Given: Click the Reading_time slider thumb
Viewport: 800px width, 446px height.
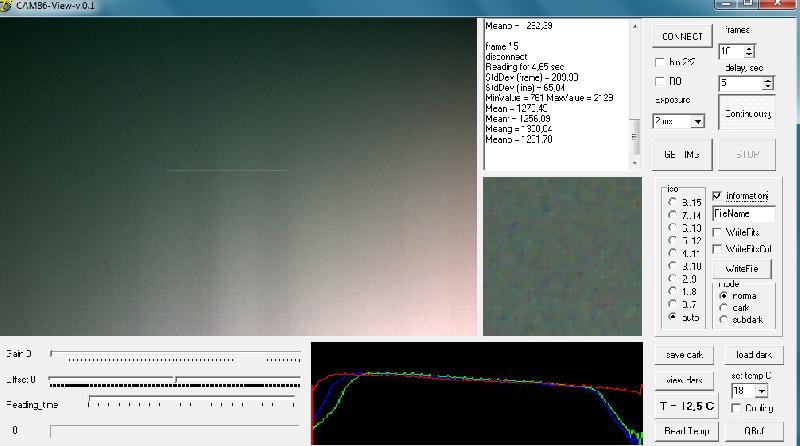Looking at the screenshot, I should tap(89, 403).
